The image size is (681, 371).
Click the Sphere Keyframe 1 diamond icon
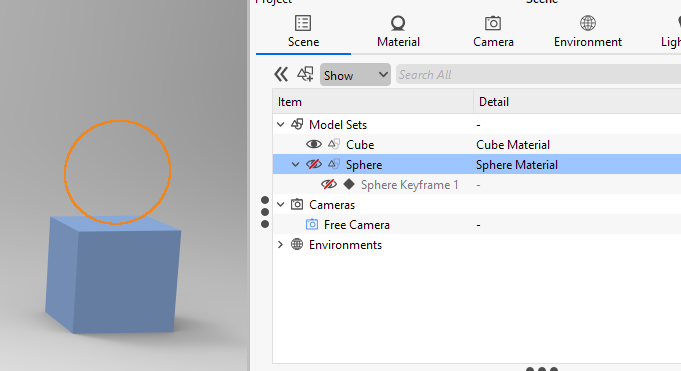point(349,184)
